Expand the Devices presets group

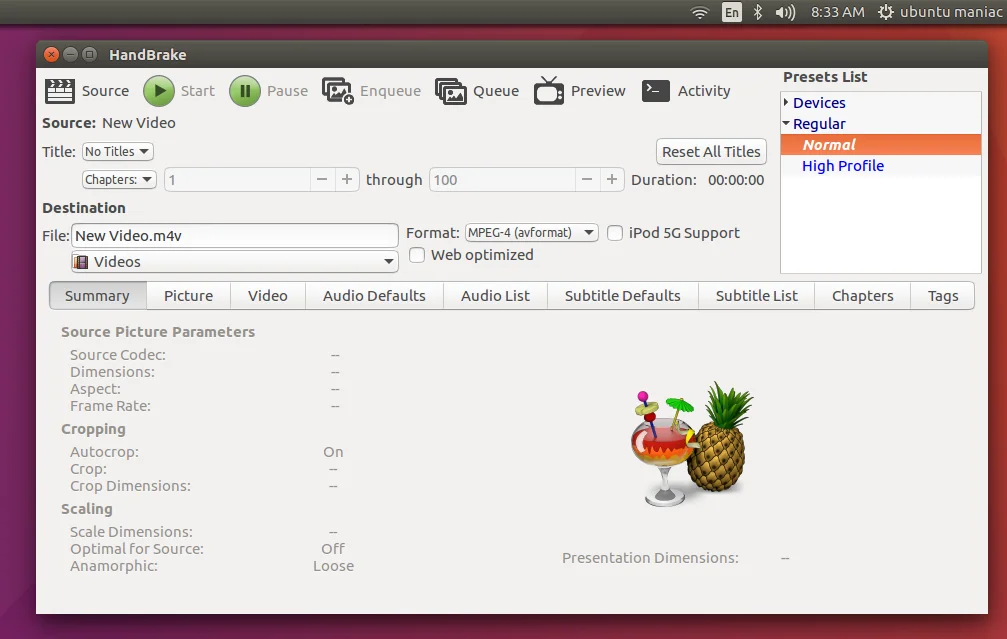tap(786, 103)
